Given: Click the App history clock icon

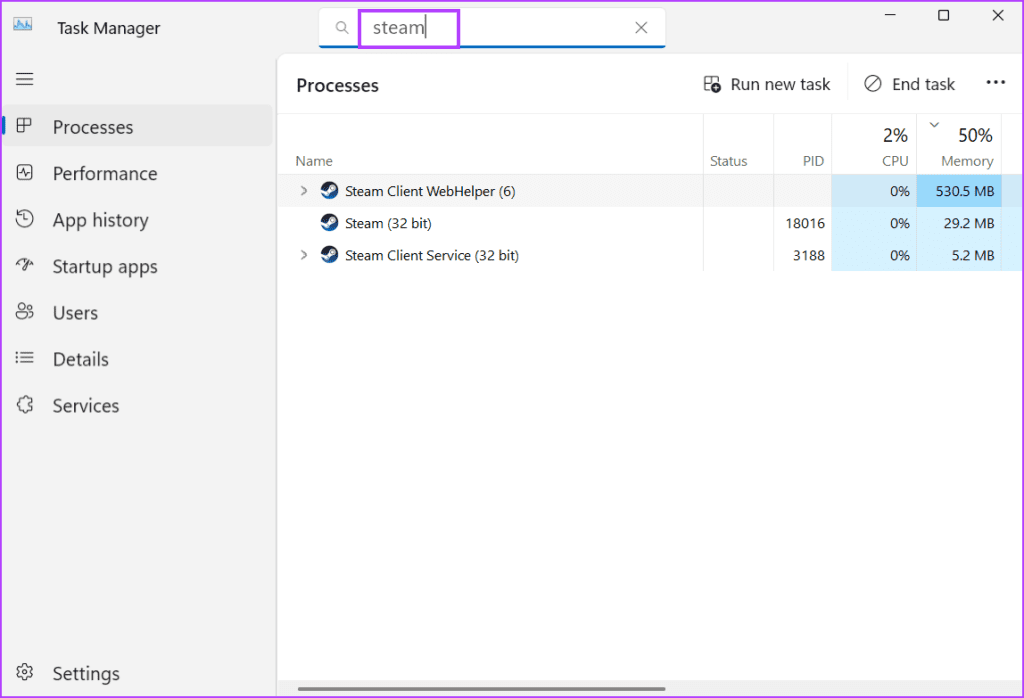Looking at the screenshot, I should [x=24, y=218].
